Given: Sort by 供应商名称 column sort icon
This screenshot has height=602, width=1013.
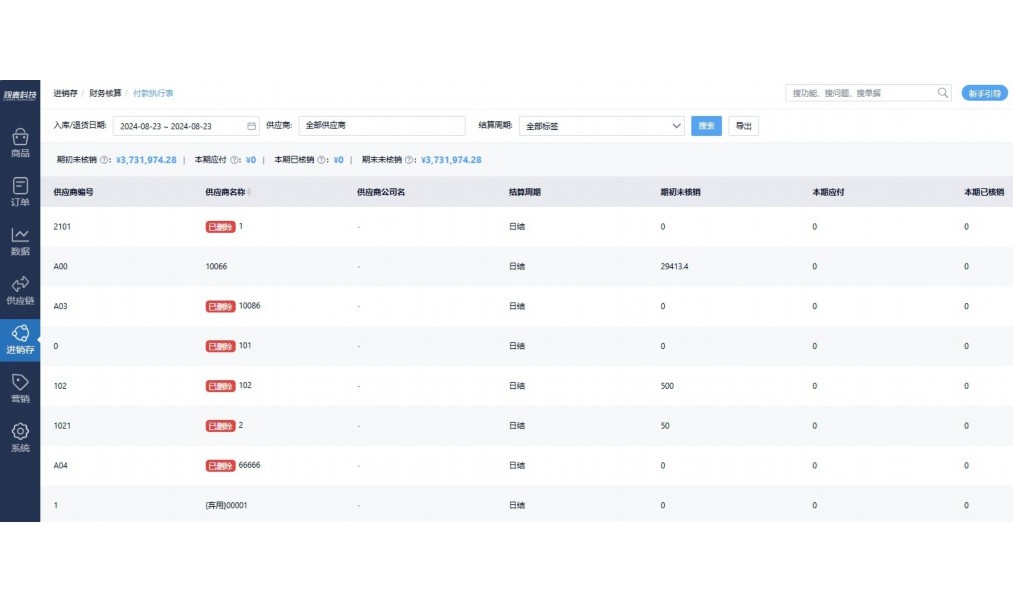Looking at the screenshot, I should click(x=249, y=192).
